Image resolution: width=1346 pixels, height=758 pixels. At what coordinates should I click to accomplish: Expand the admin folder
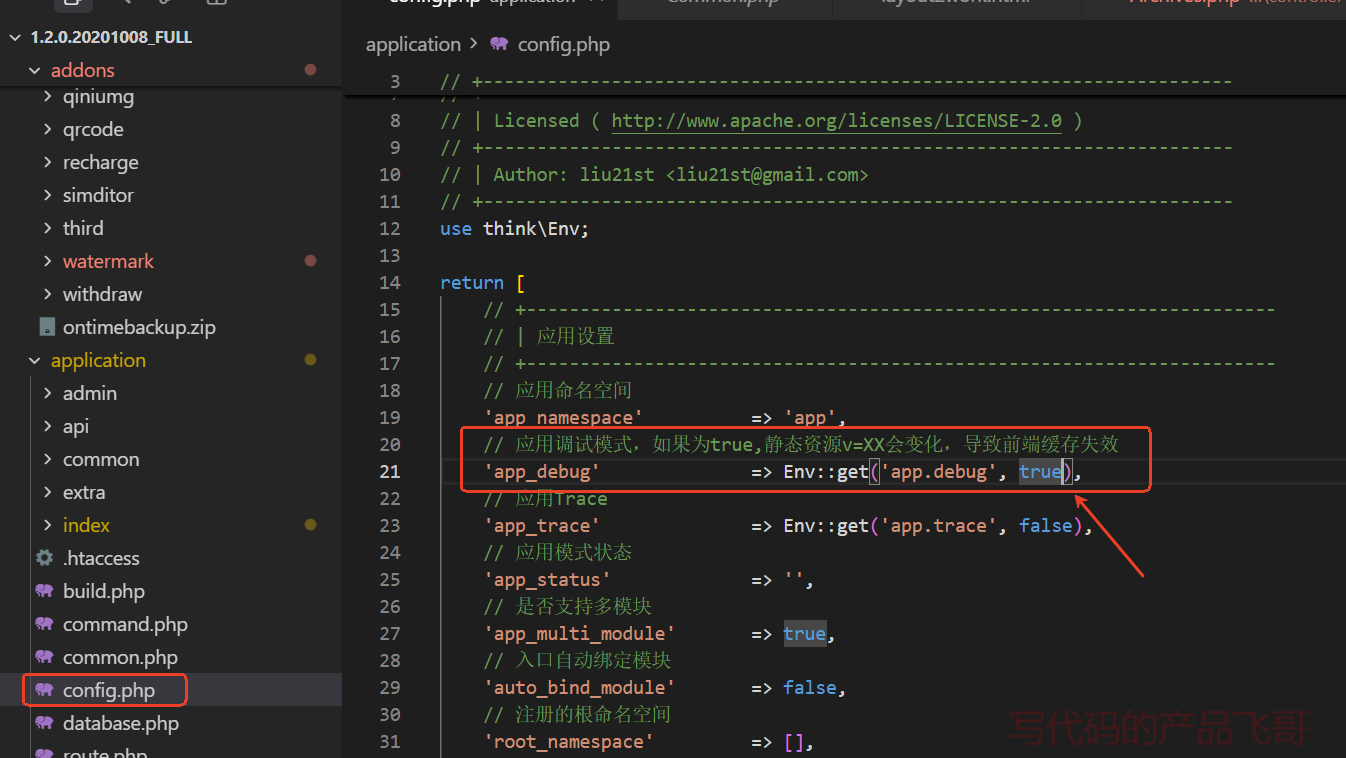[89, 393]
